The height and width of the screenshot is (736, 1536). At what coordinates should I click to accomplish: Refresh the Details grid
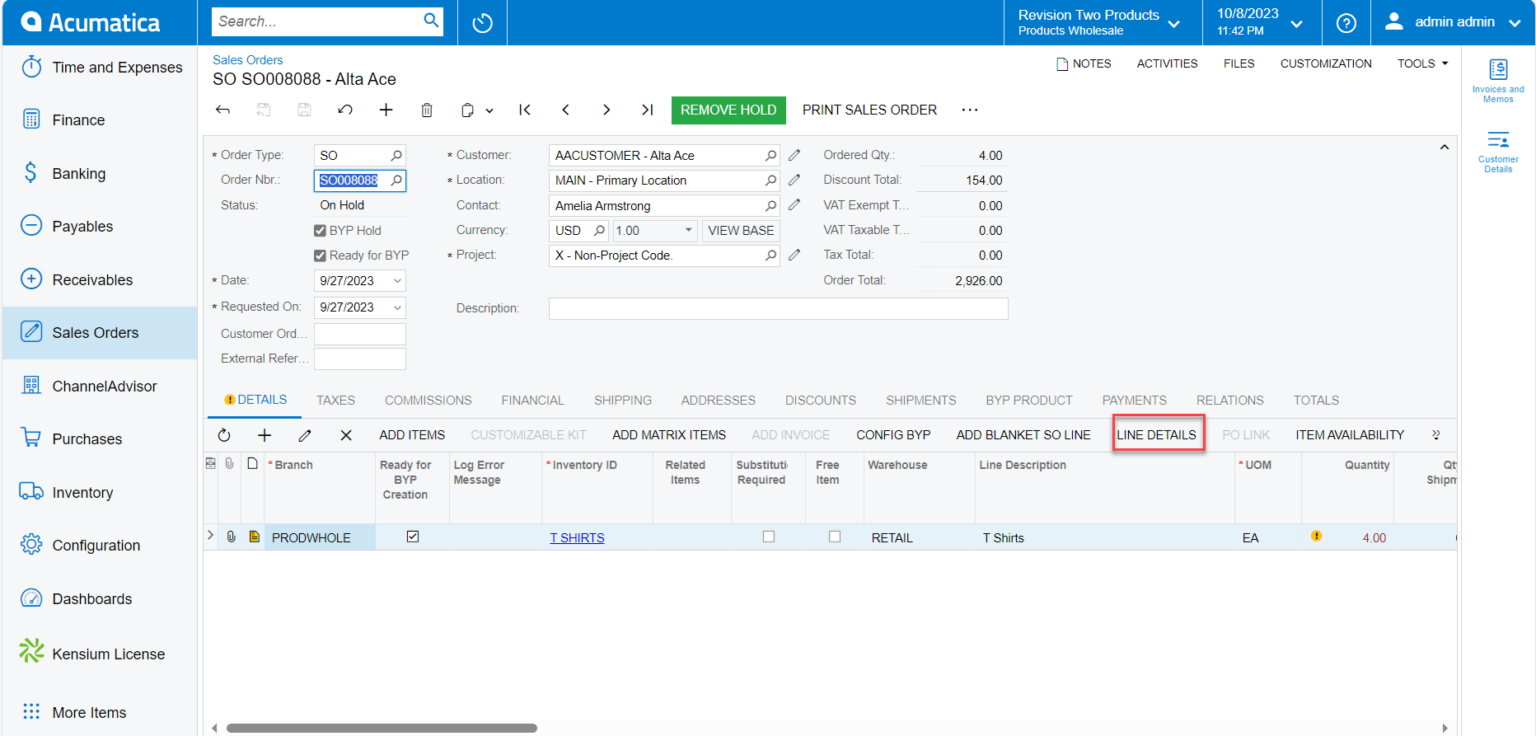click(x=223, y=435)
